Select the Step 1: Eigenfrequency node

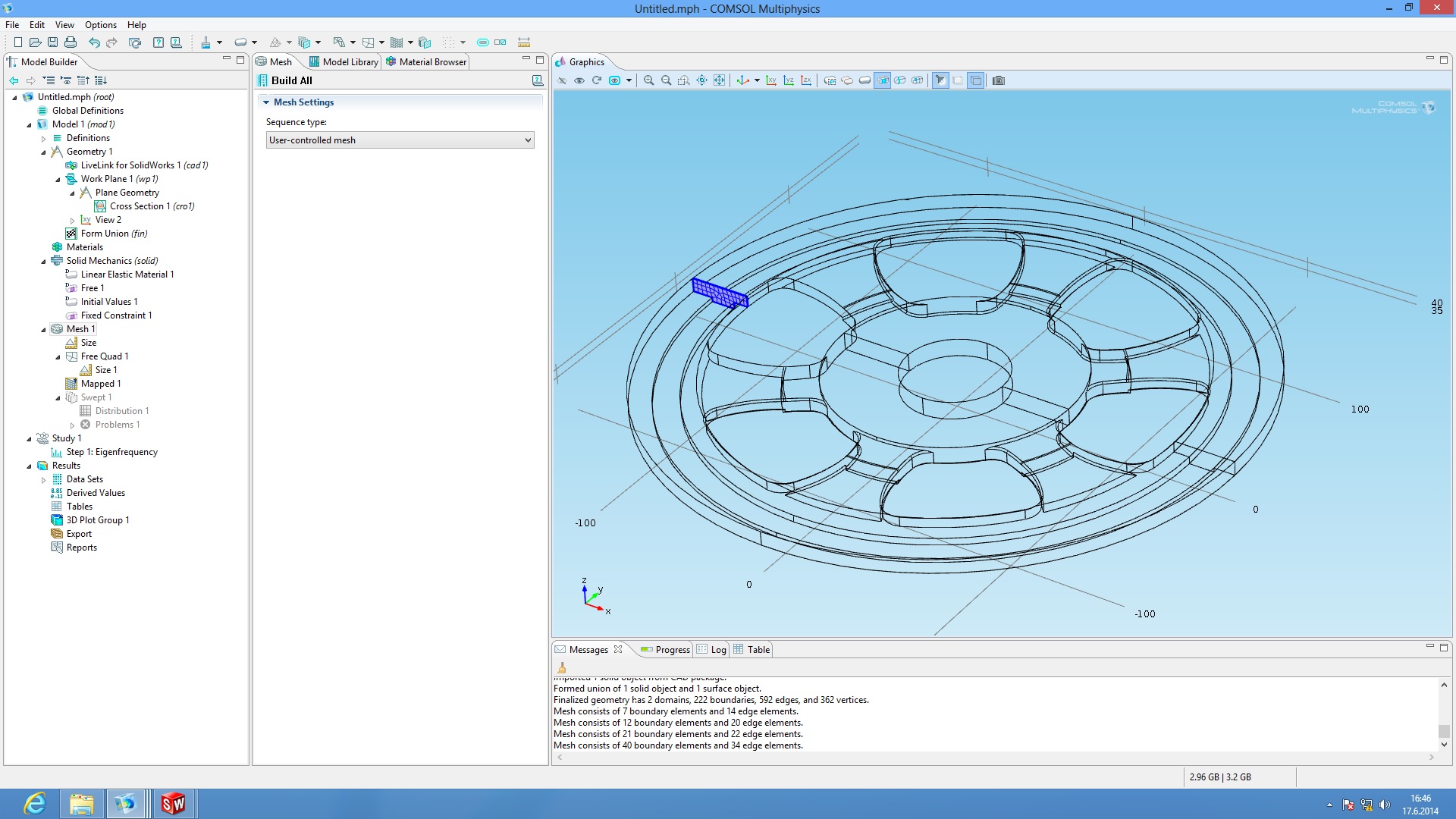[111, 452]
